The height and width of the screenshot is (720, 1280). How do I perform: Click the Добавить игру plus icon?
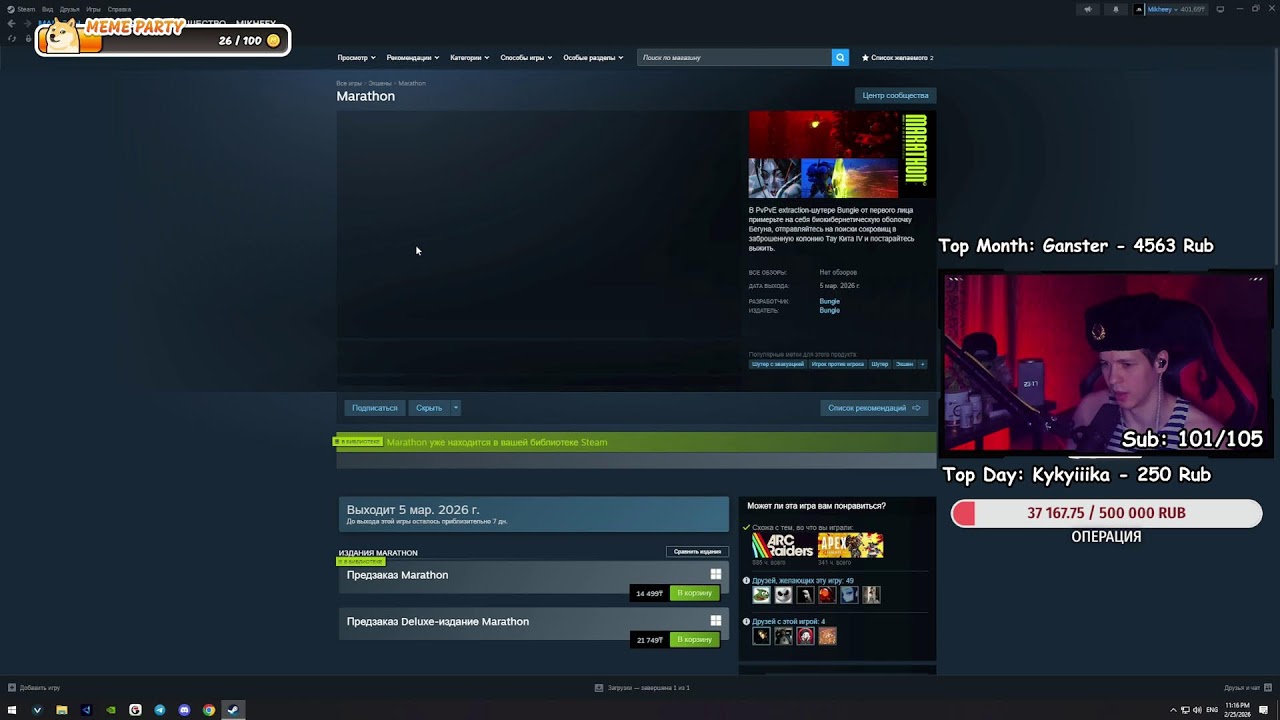[x=12, y=688]
